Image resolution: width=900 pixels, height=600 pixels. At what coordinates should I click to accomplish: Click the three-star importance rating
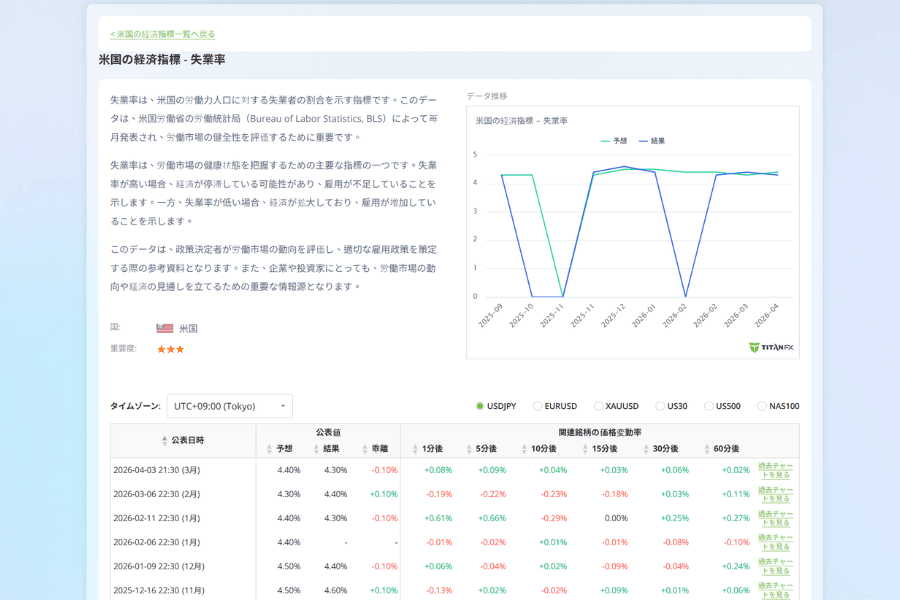click(170, 349)
